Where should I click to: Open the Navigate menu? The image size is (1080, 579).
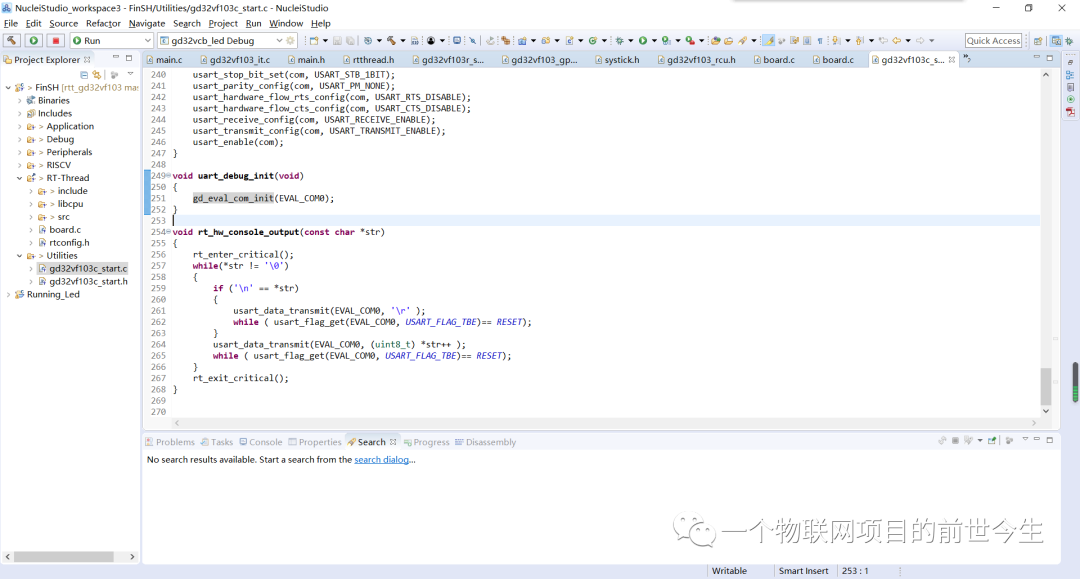[146, 23]
